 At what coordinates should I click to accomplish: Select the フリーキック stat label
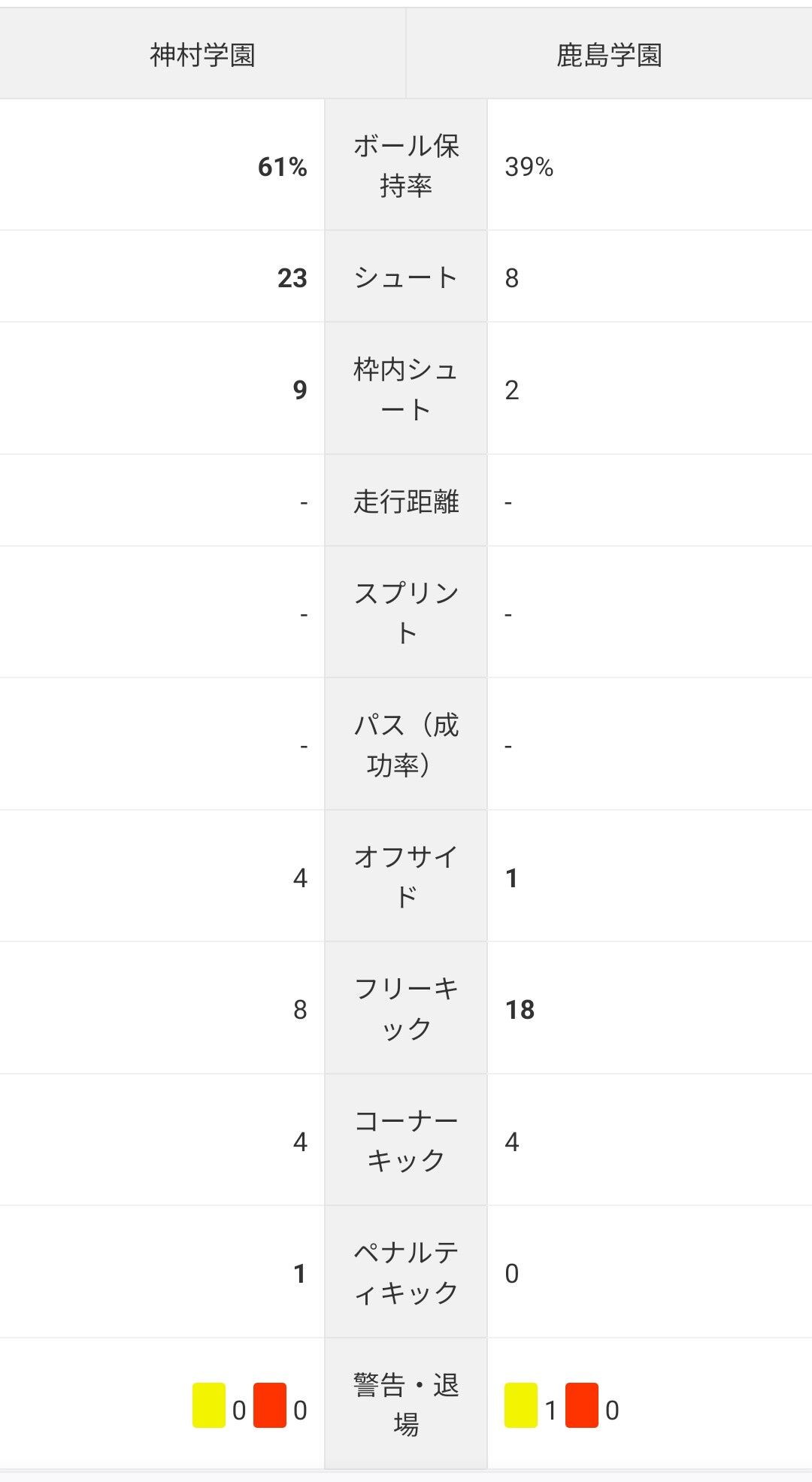pyautogui.click(x=406, y=1008)
